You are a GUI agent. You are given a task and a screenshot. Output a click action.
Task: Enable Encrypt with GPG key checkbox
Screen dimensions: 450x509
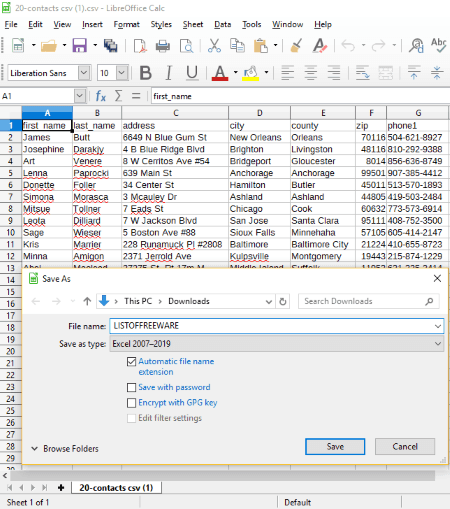click(131, 403)
